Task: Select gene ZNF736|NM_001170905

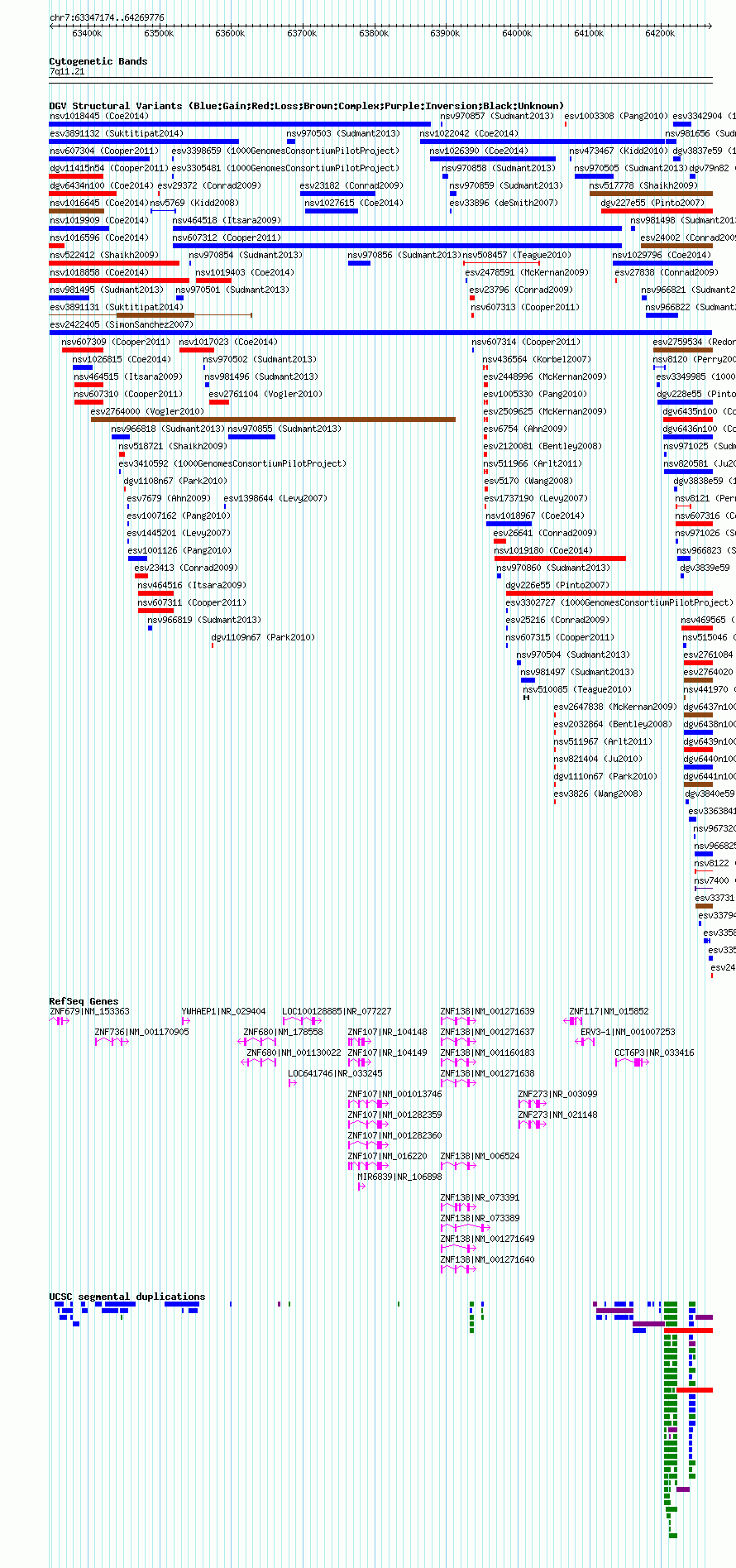Action: click(x=141, y=1032)
